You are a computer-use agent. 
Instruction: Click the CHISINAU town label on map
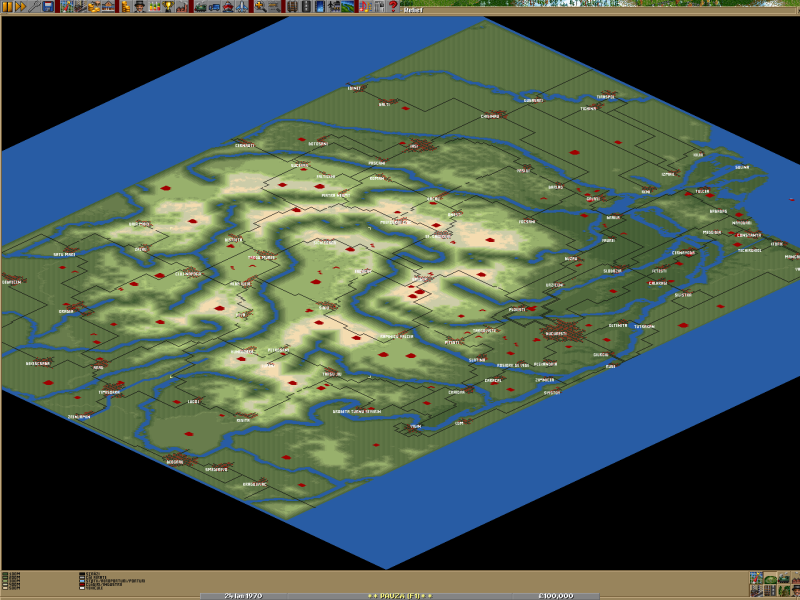click(x=490, y=116)
